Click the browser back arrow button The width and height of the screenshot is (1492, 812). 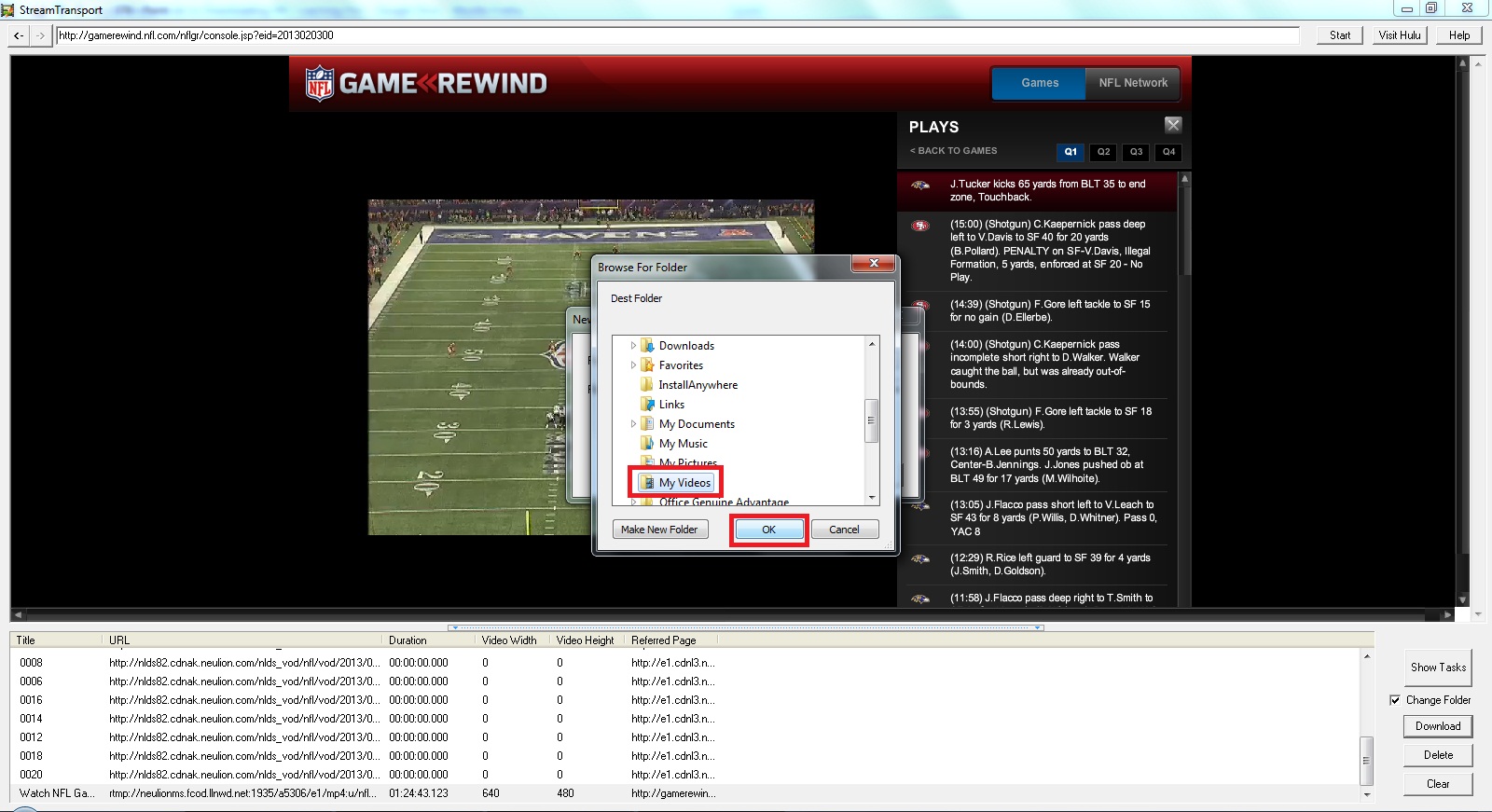coord(19,35)
